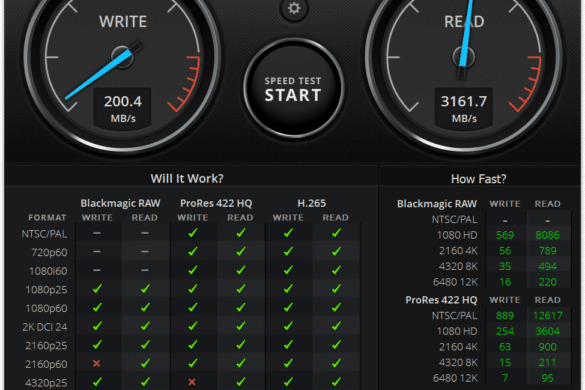The width and height of the screenshot is (585, 390).
Task: Select the 2K DCI 24 format row label
Action: click(x=45, y=327)
